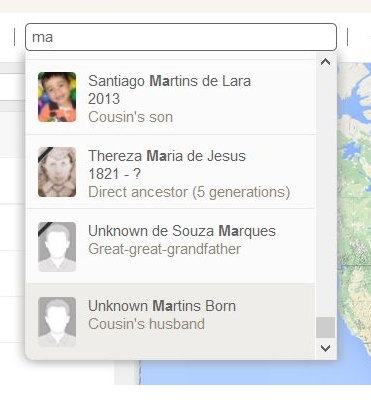Click the "Great-great-grandfather" relationship text
This screenshot has height=406, width=371.
pos(165,249)
